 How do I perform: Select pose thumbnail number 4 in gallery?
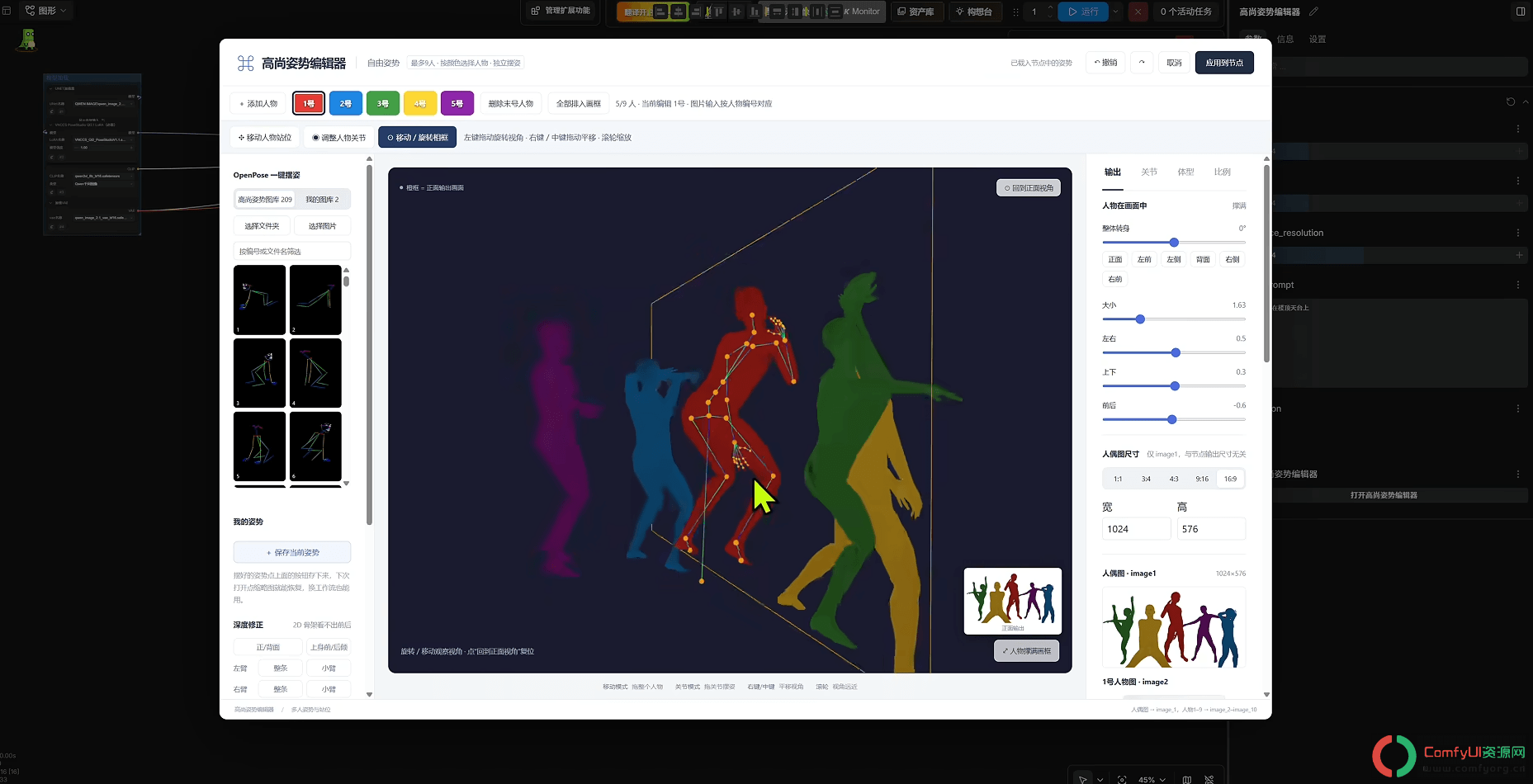tap(315, 373)
